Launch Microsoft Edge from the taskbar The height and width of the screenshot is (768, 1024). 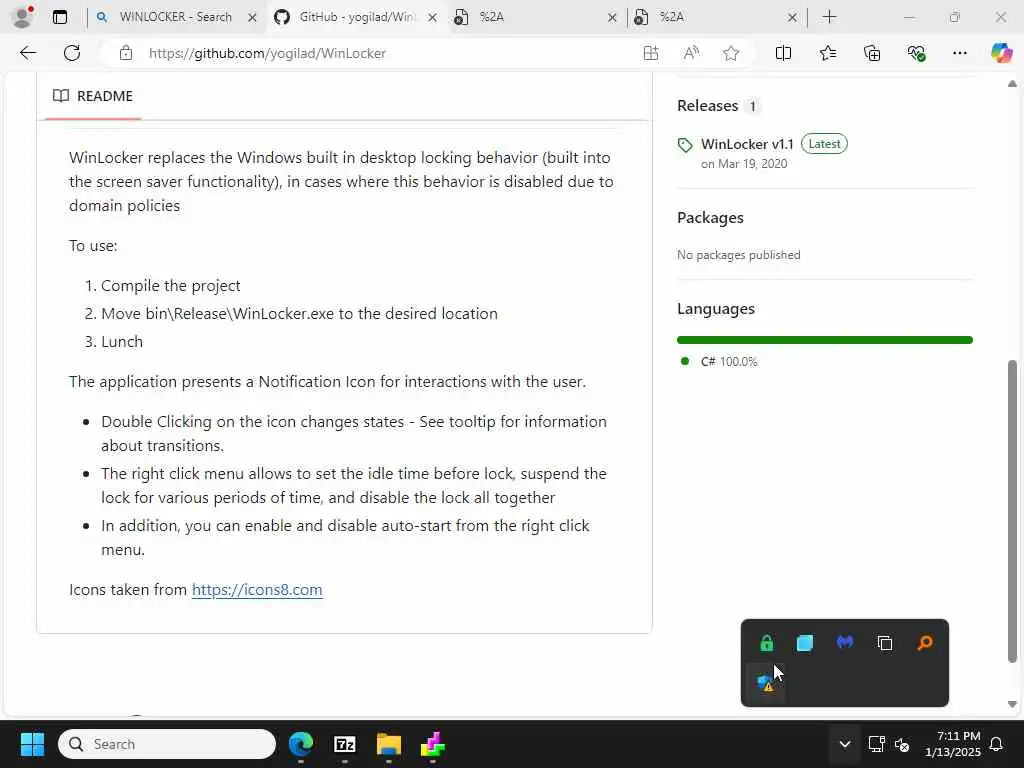click(x=301, y=744)
